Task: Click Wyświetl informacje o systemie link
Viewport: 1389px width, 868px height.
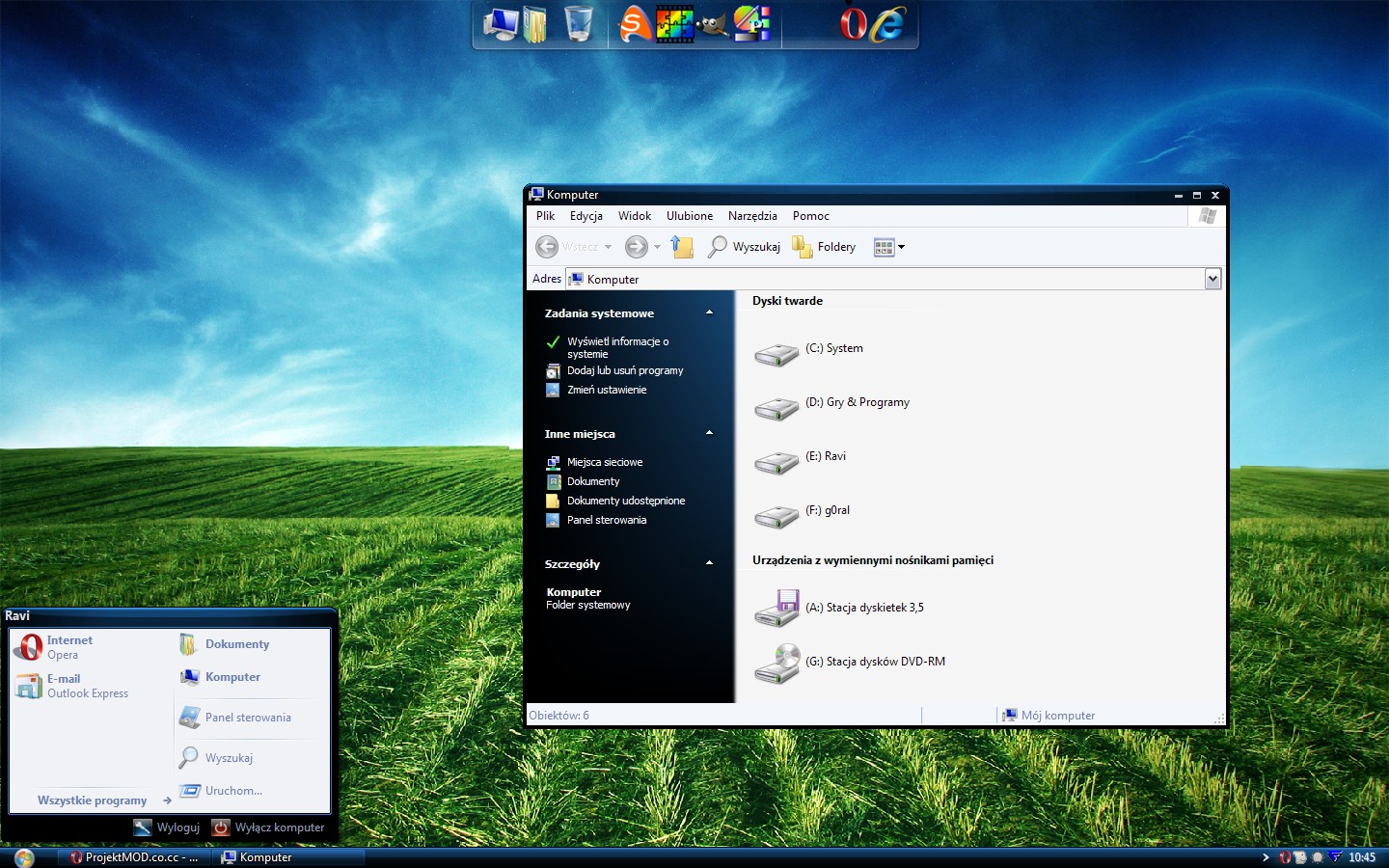Action: pyautogui.click(x=617, y=347)
